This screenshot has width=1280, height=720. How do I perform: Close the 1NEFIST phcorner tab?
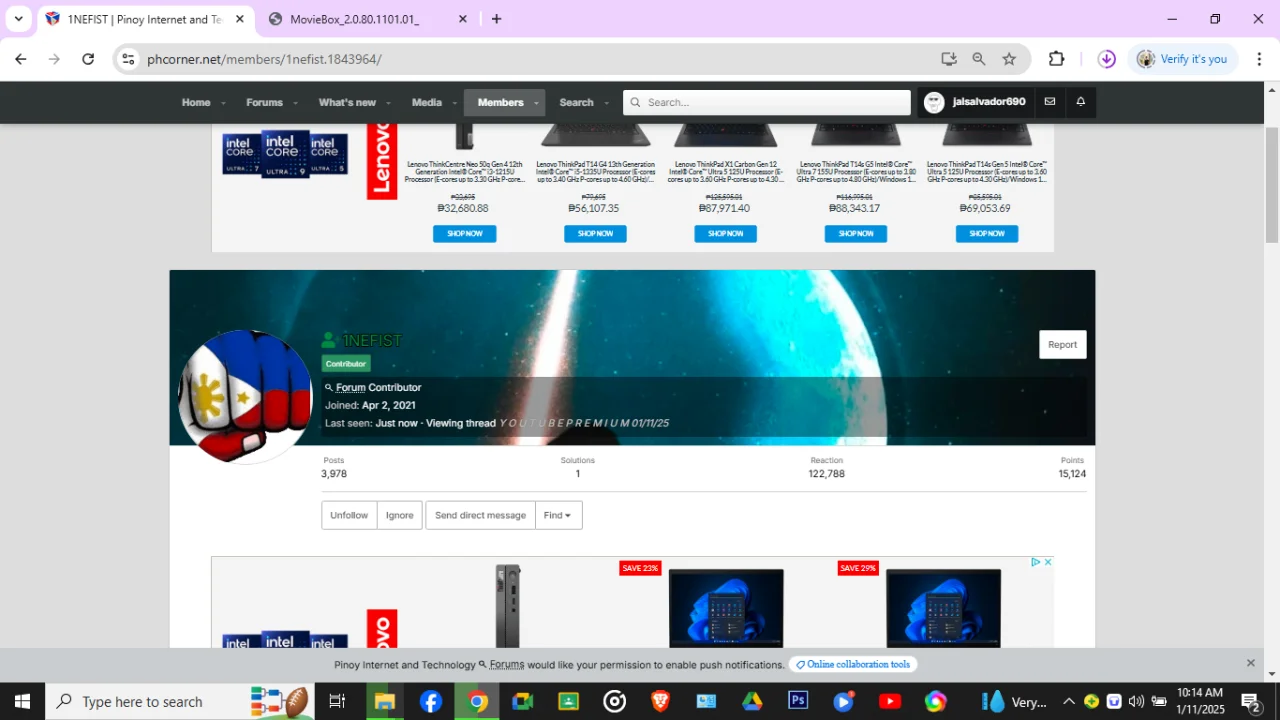tap(240, 19)
